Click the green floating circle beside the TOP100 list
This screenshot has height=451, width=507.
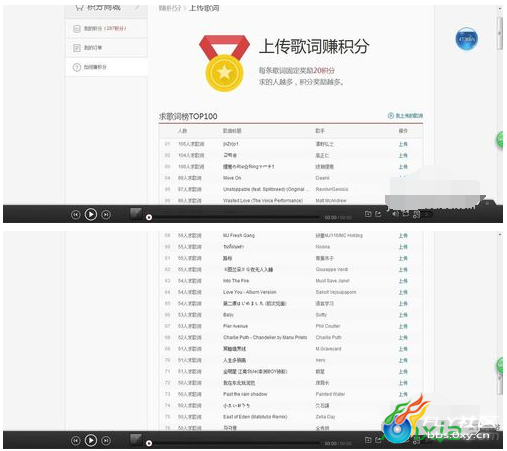pyautogui.click(x=500, y=140)
